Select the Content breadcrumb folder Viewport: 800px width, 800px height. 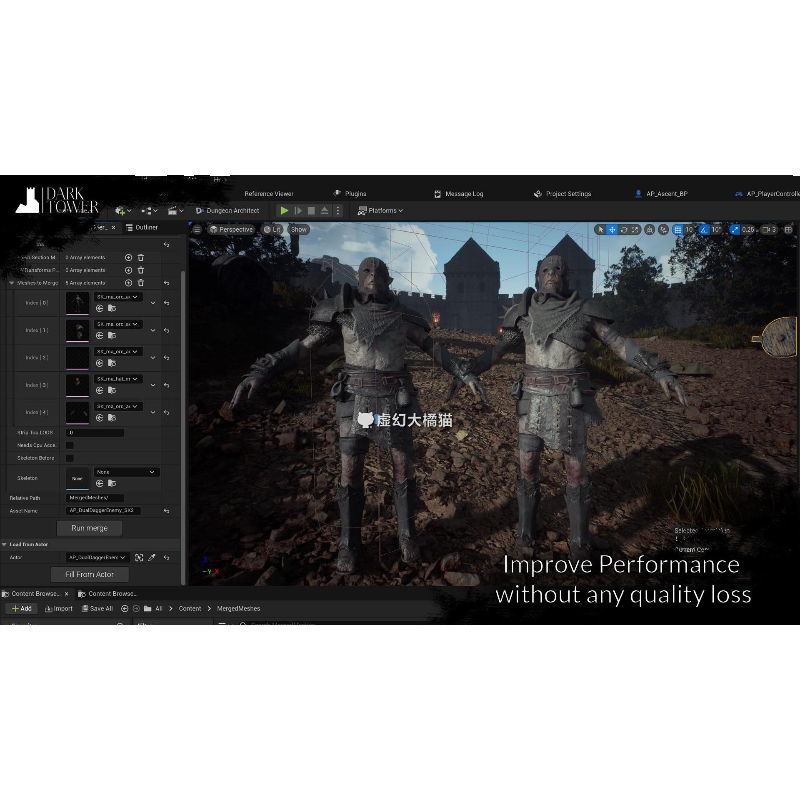point(190,609)
